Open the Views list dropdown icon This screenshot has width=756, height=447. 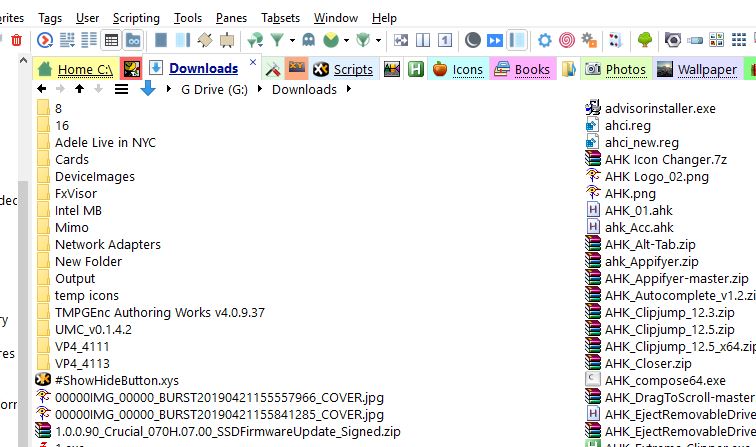(67, 40)
